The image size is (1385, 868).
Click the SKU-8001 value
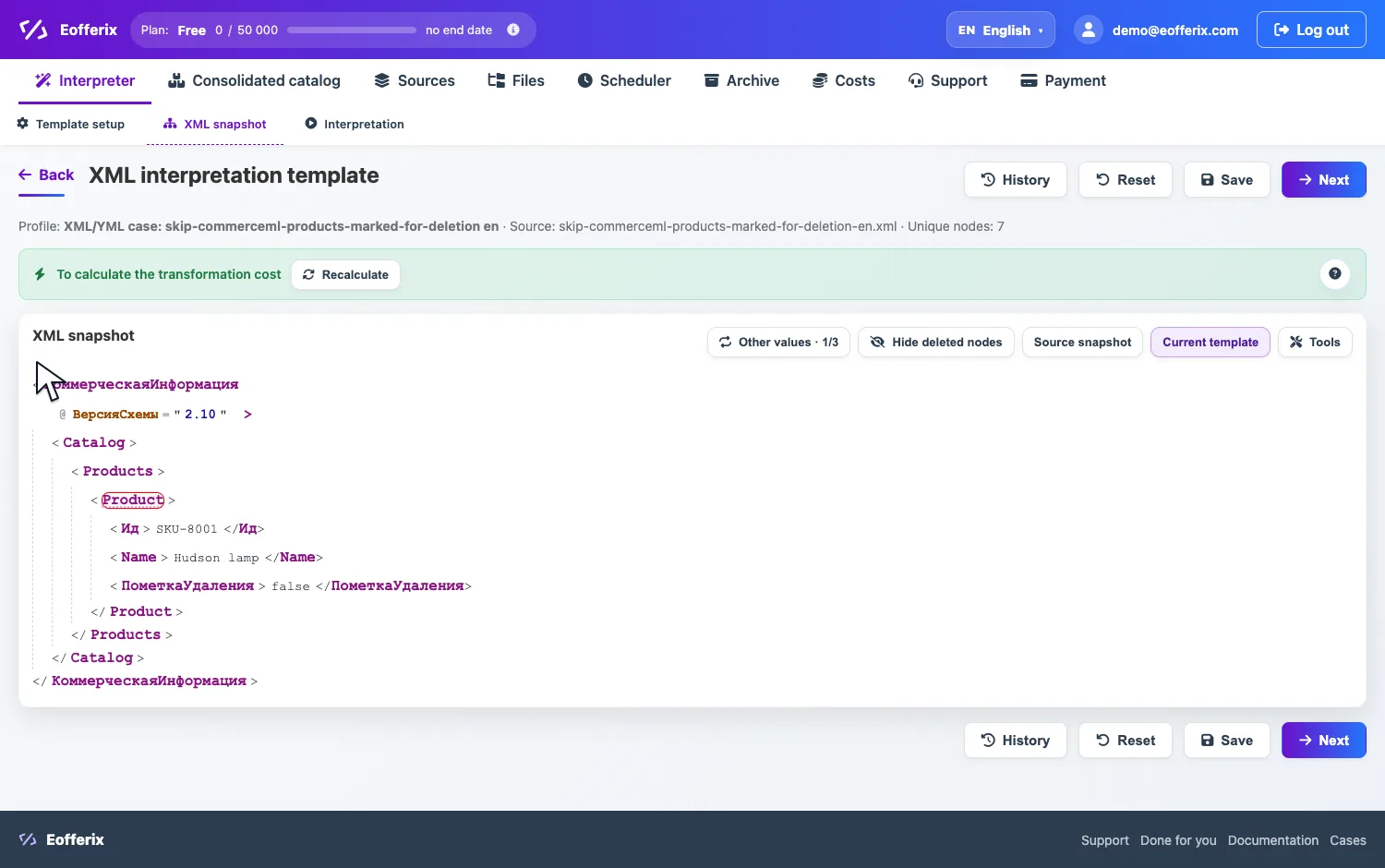click(187, 529)
